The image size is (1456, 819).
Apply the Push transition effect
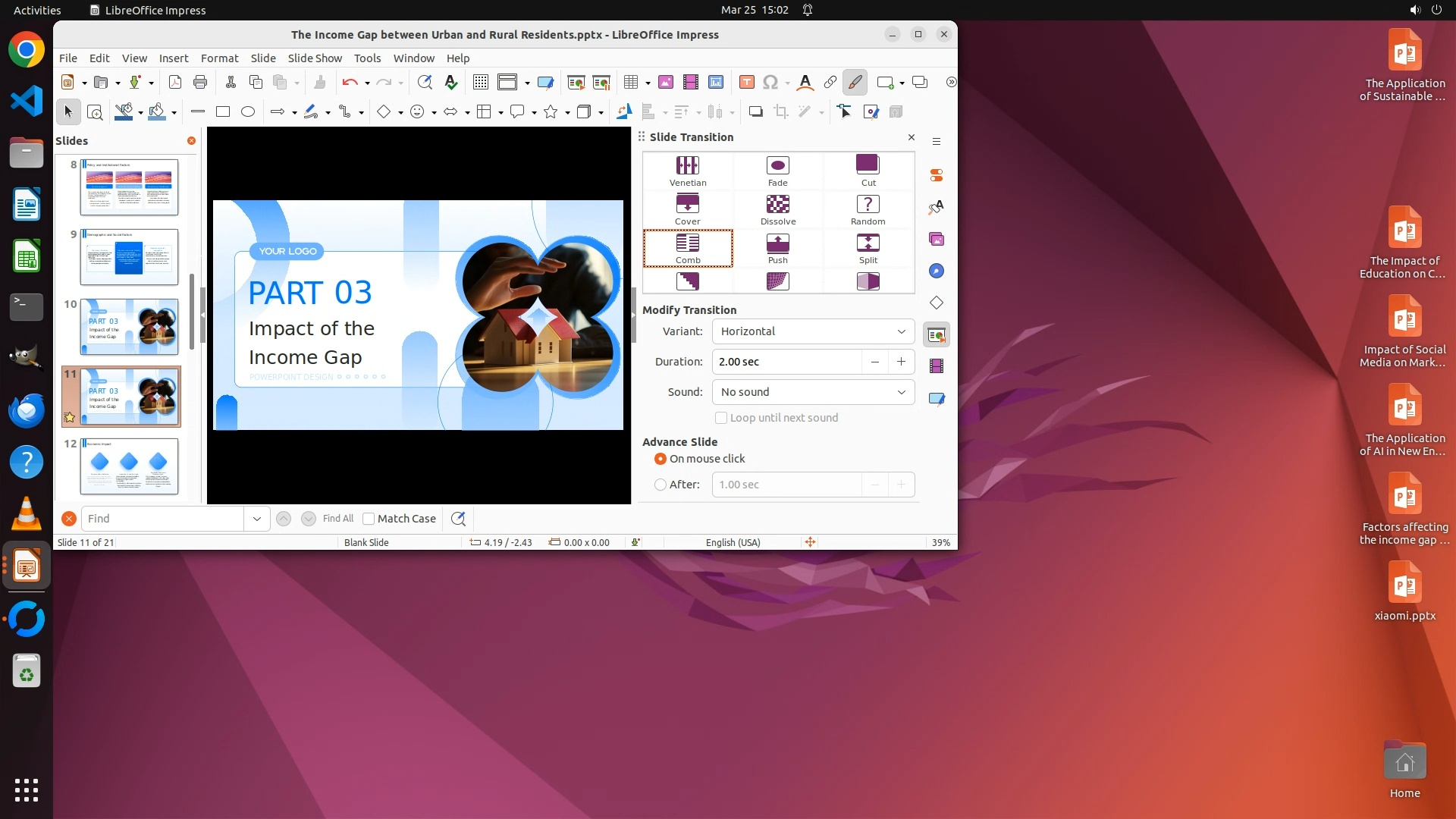777,248
